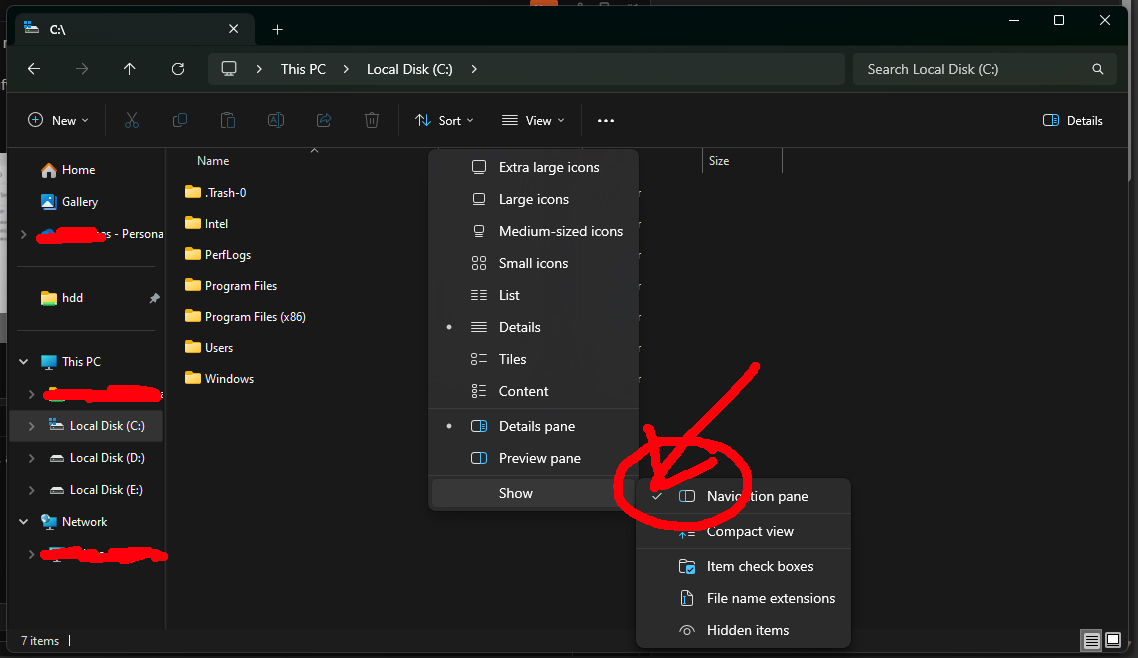Open the New dropdown menu

pyautogui.click(x=58, y=120)
